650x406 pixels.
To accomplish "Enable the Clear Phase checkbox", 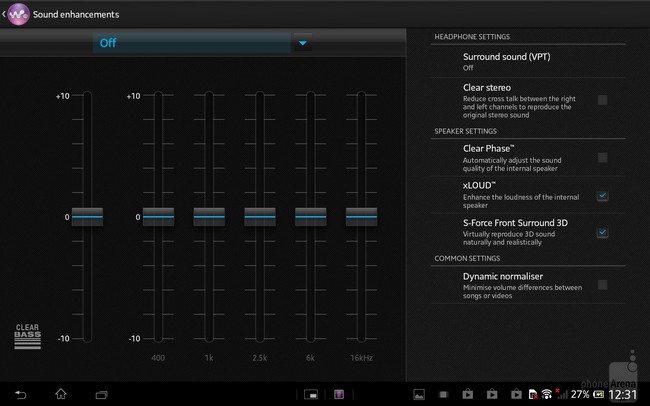I will [x=602, y=158].
